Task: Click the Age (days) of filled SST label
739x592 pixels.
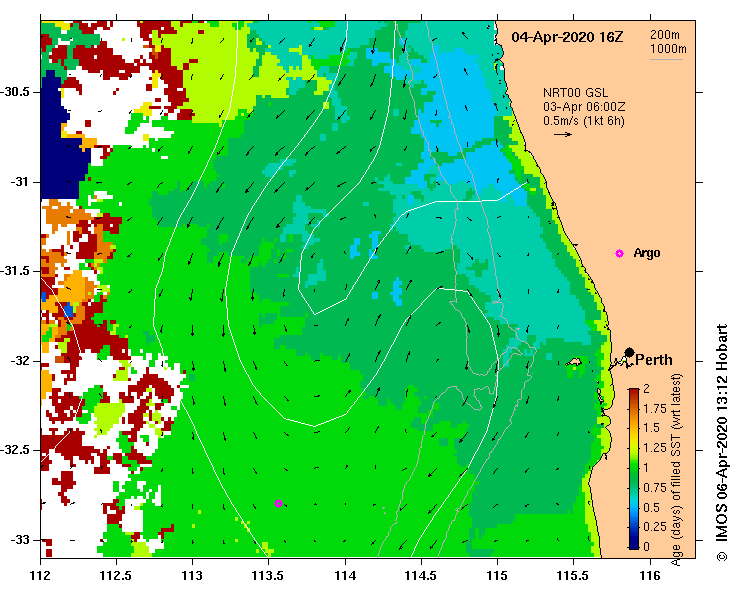Action: click(x=676, y=470)
